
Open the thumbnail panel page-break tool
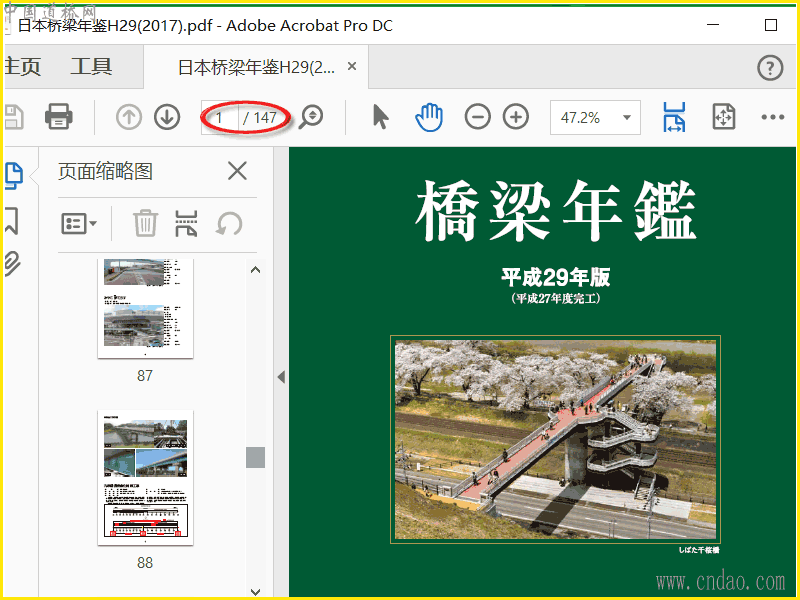(186, 223)
